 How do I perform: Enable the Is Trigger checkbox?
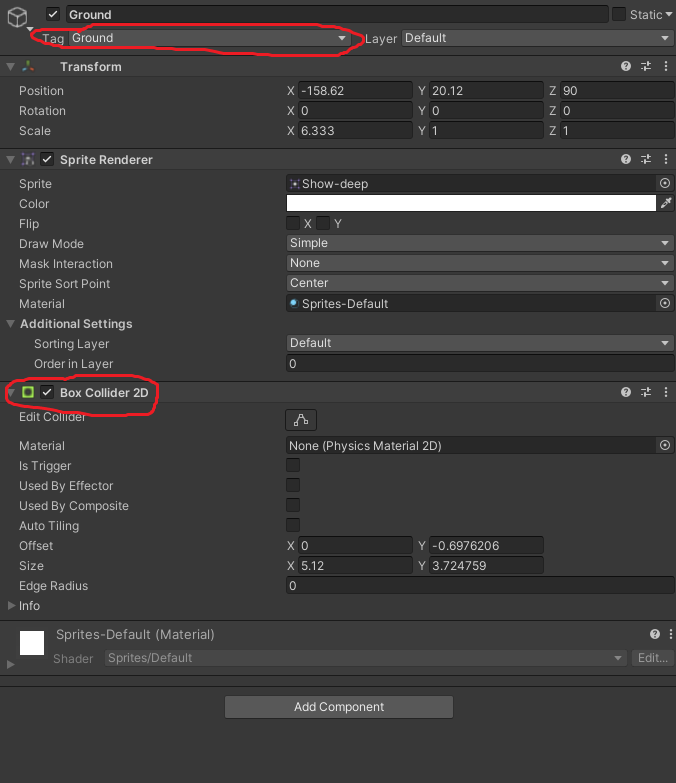(x=293, y=465)
